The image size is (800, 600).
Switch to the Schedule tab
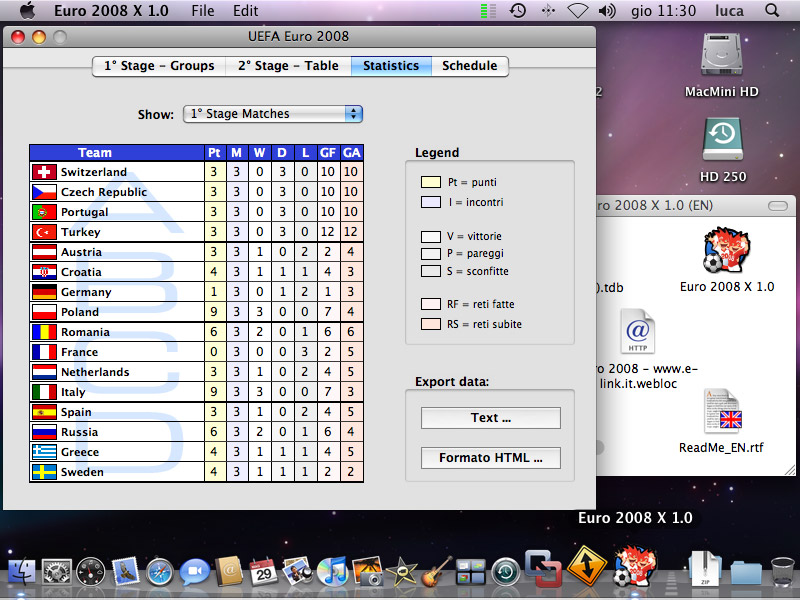(x=469, y=66)
